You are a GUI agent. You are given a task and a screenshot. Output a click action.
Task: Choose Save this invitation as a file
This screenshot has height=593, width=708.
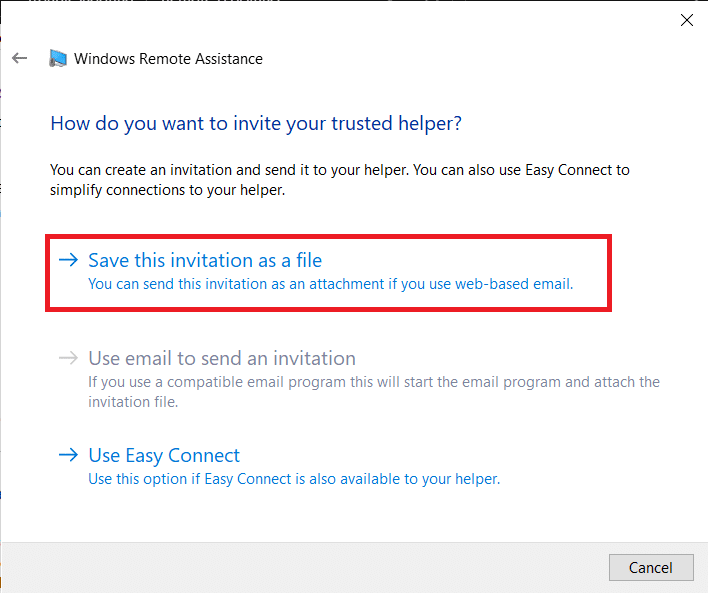(x=205, y=260)
